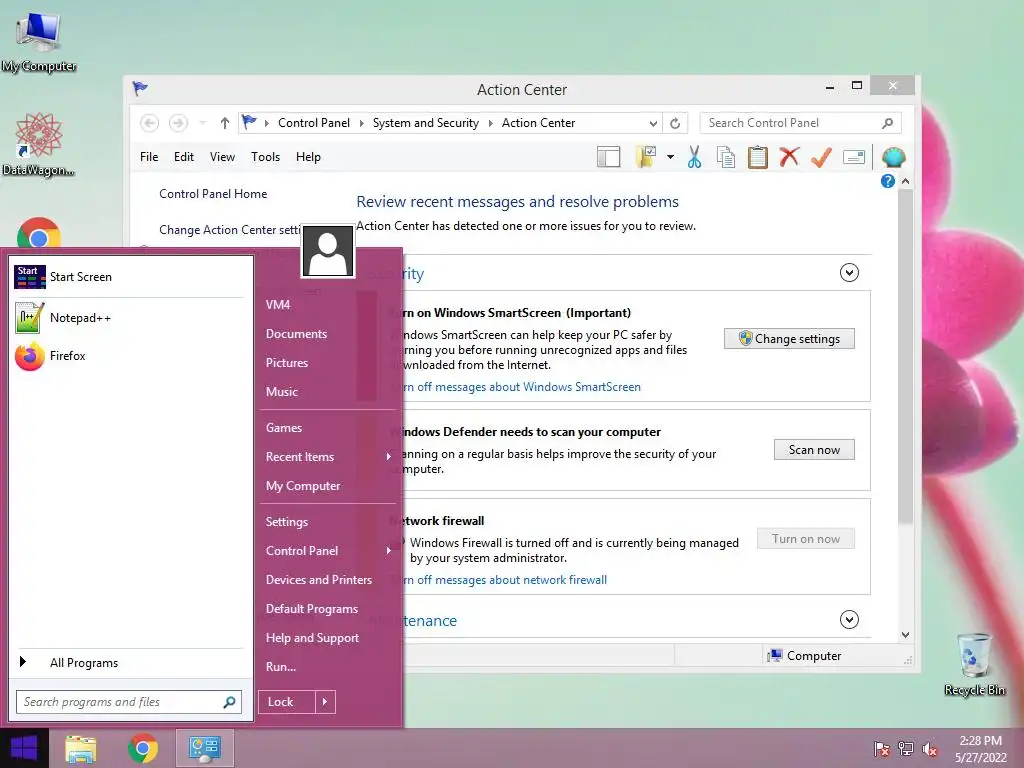The height and width of the screenshot is (768, 1024).
Task: Click the Scan now button
Action: point(814,450)
